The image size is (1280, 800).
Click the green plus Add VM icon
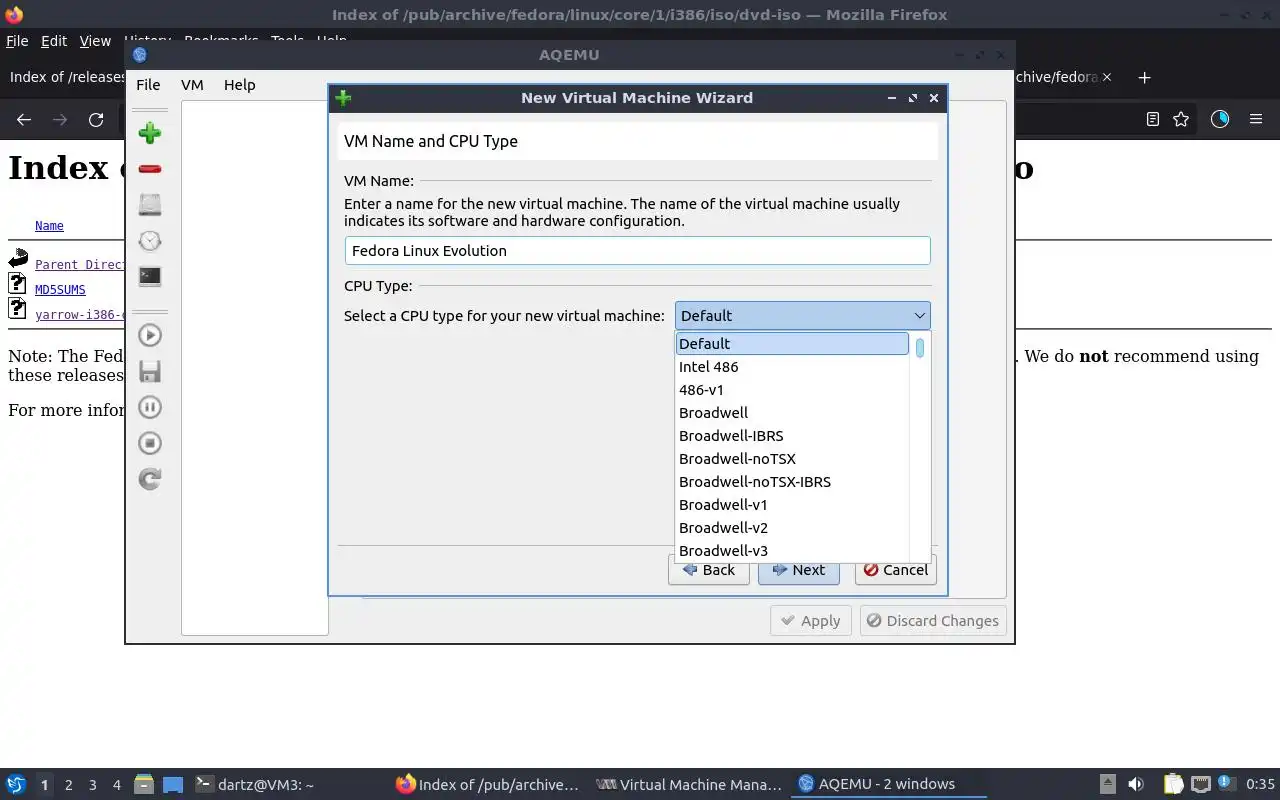(x=150, y=133)
